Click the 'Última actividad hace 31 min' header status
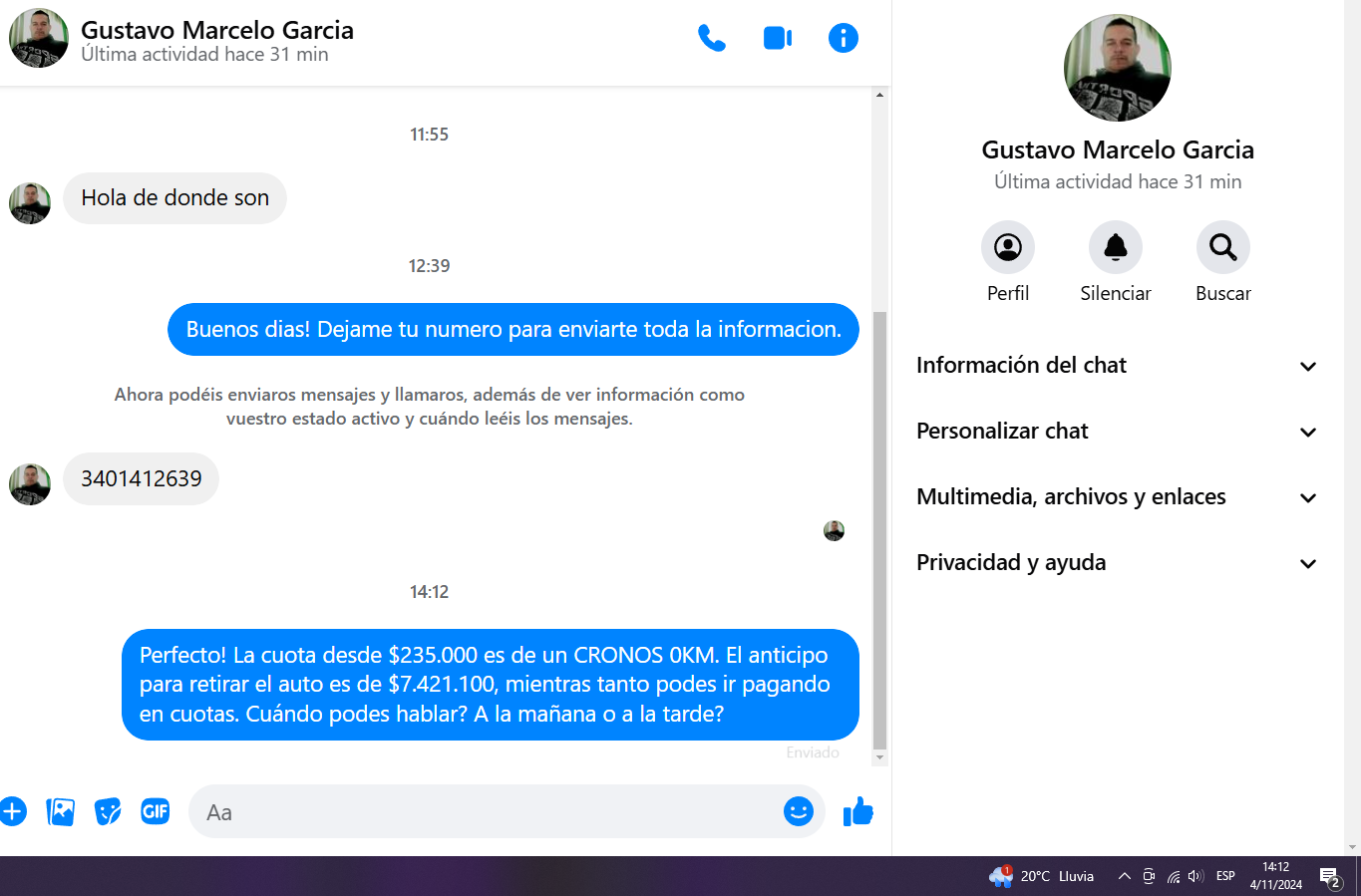1361x896 pixels. tap(204, 55)
